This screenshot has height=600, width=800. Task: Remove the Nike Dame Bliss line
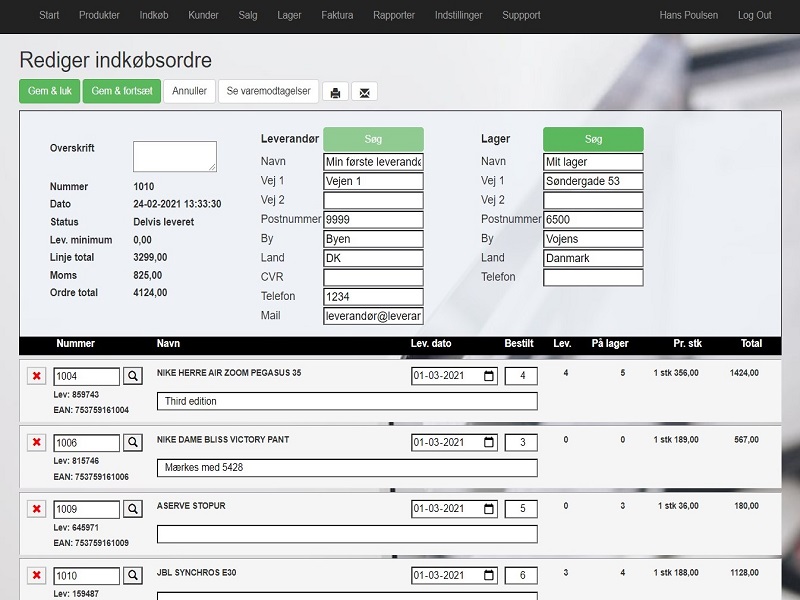tap(37, 442)
